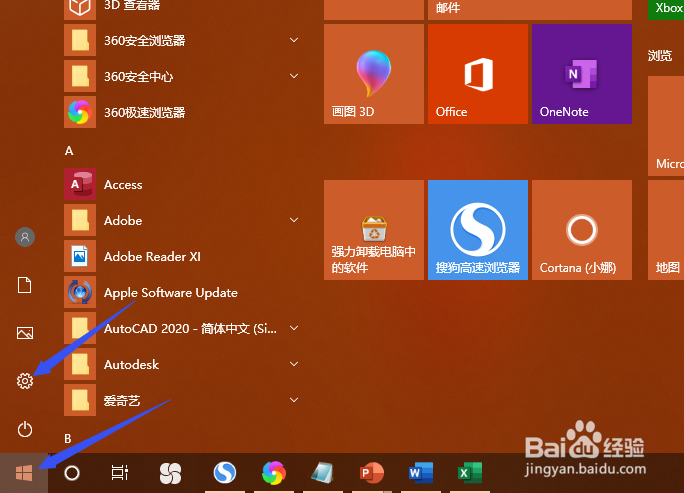Open the 地图 tile
684x493 pixels.
click(x=666, y=230)
